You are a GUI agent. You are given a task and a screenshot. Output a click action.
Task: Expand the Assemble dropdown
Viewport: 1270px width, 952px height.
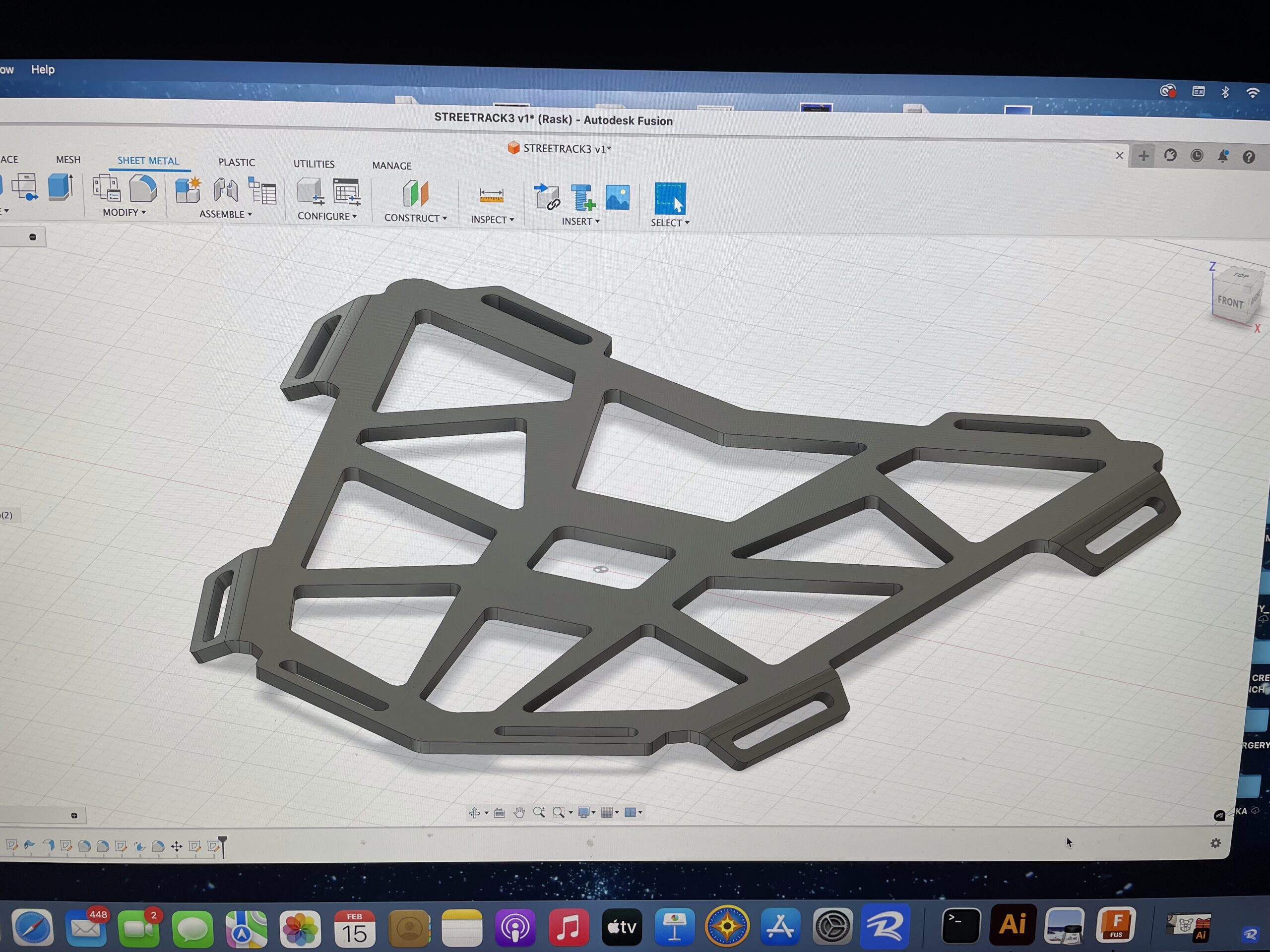pyautogui.click(x=226, y=214)
